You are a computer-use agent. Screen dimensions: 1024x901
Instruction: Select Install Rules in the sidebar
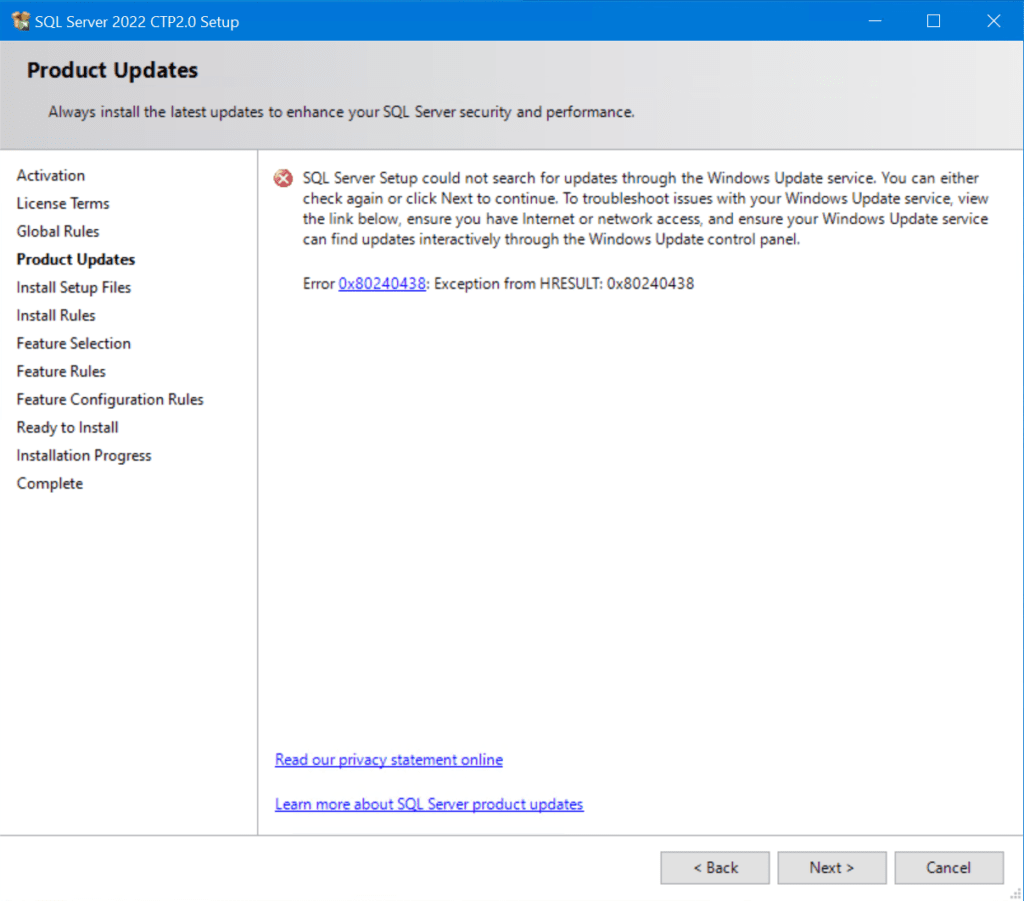point(55,315)
